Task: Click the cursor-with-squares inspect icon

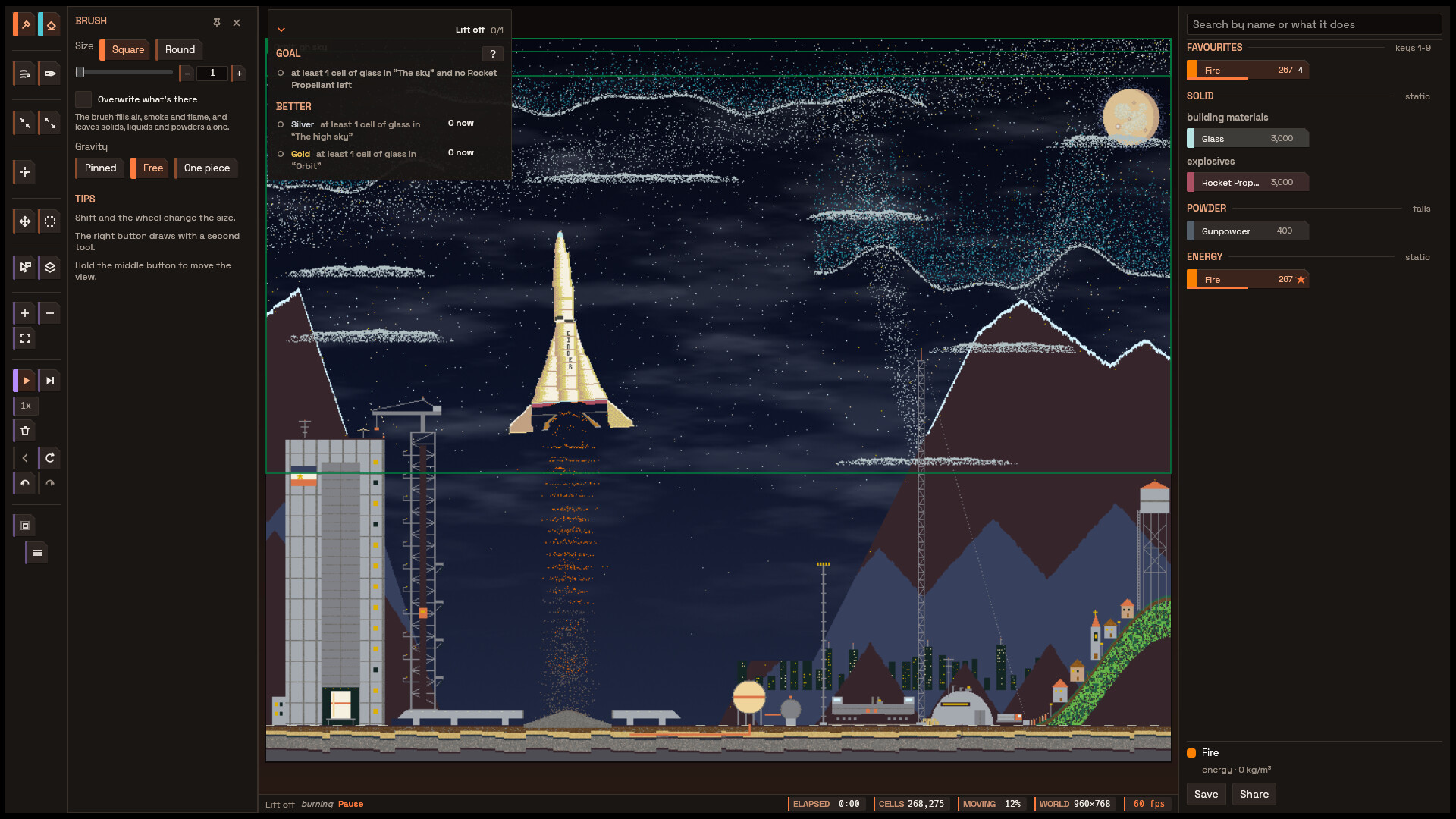Action: pos(25,267)
